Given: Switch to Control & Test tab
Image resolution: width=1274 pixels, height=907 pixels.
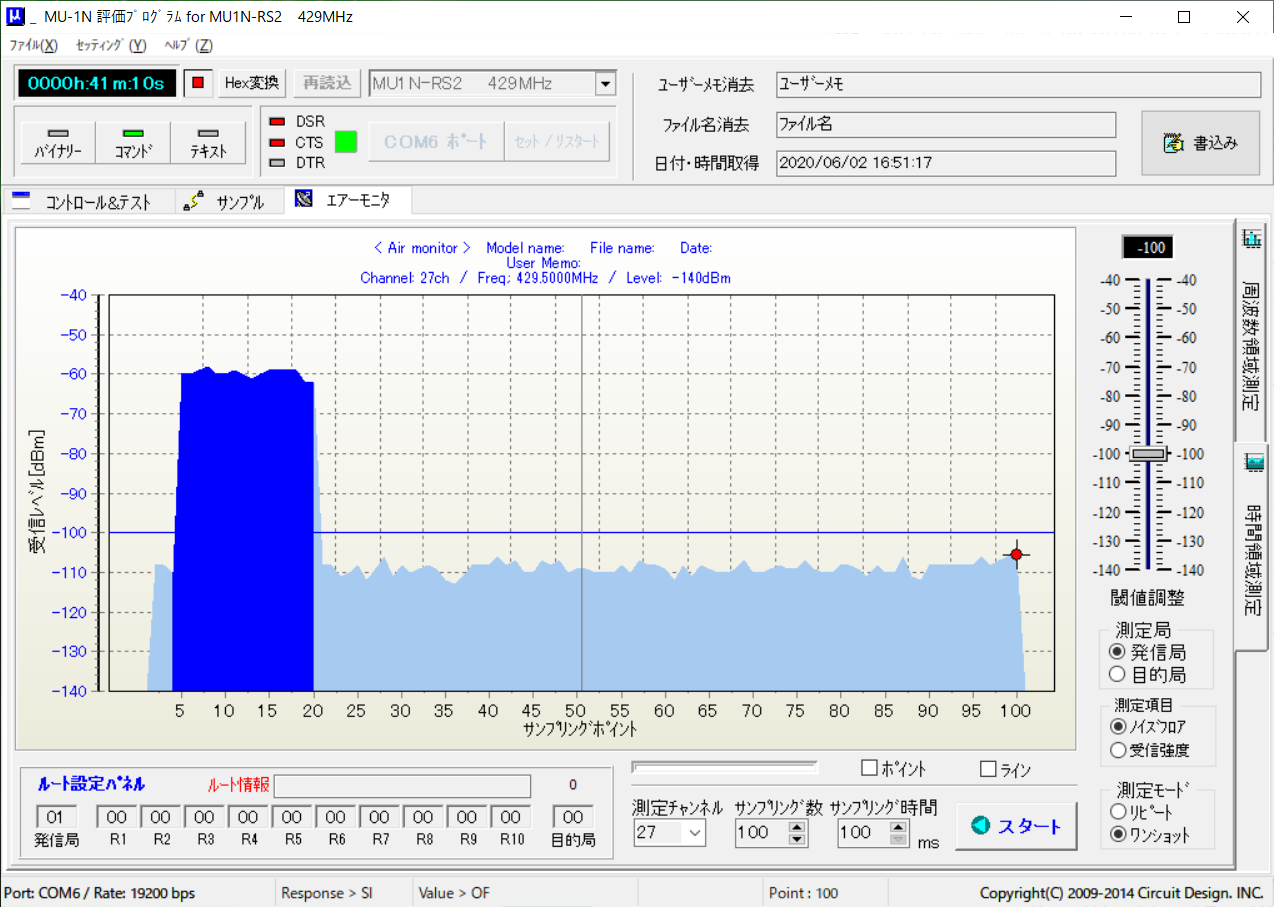Looking at the screenshot, I should (x=87, y=202).
